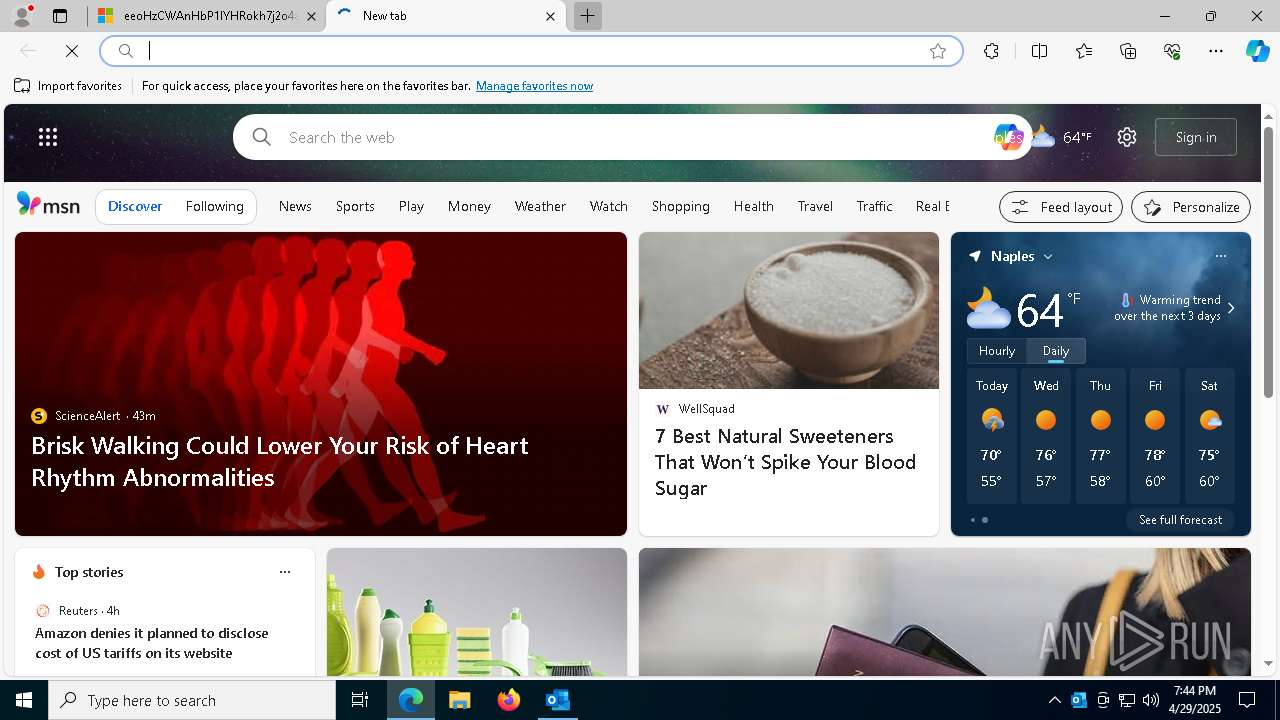The width and height of the screenshot is (1280, 720).
Task: Open the Play category
Action: pos(411,206)
